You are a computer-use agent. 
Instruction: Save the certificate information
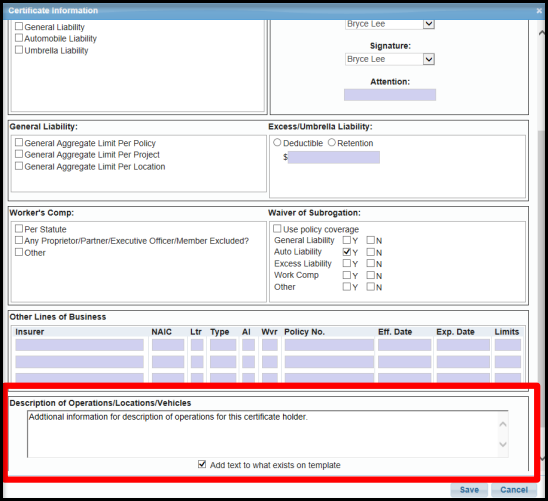coord(469,490)
